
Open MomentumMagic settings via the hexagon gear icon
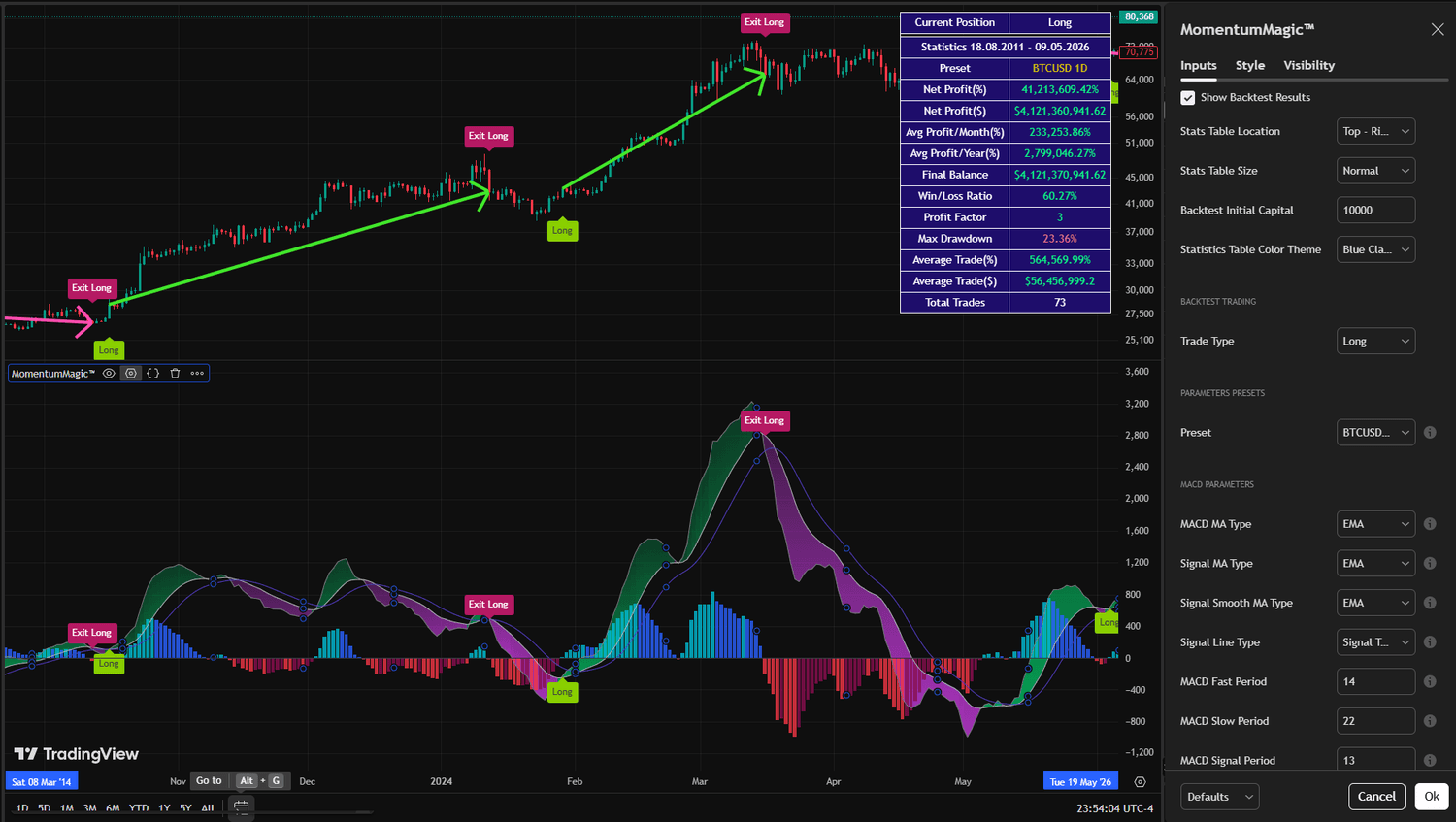click(x=131, y=373)
